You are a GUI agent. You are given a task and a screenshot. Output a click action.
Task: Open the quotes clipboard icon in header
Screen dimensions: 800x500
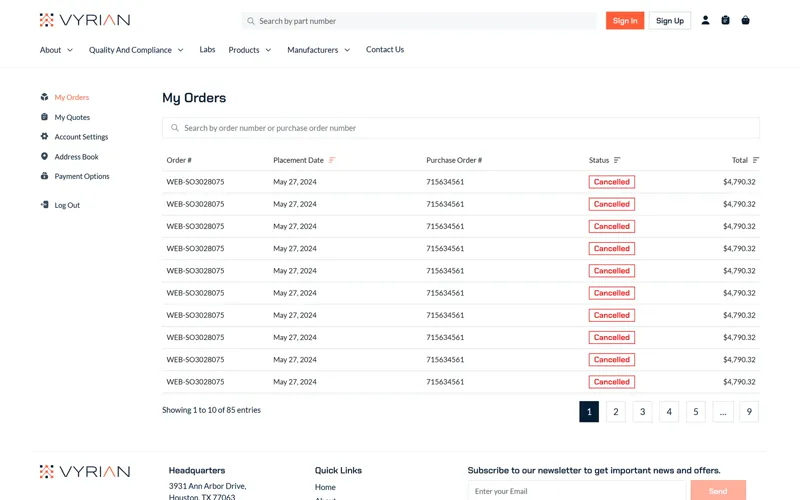pyautogui.click(x=725, y=20)
